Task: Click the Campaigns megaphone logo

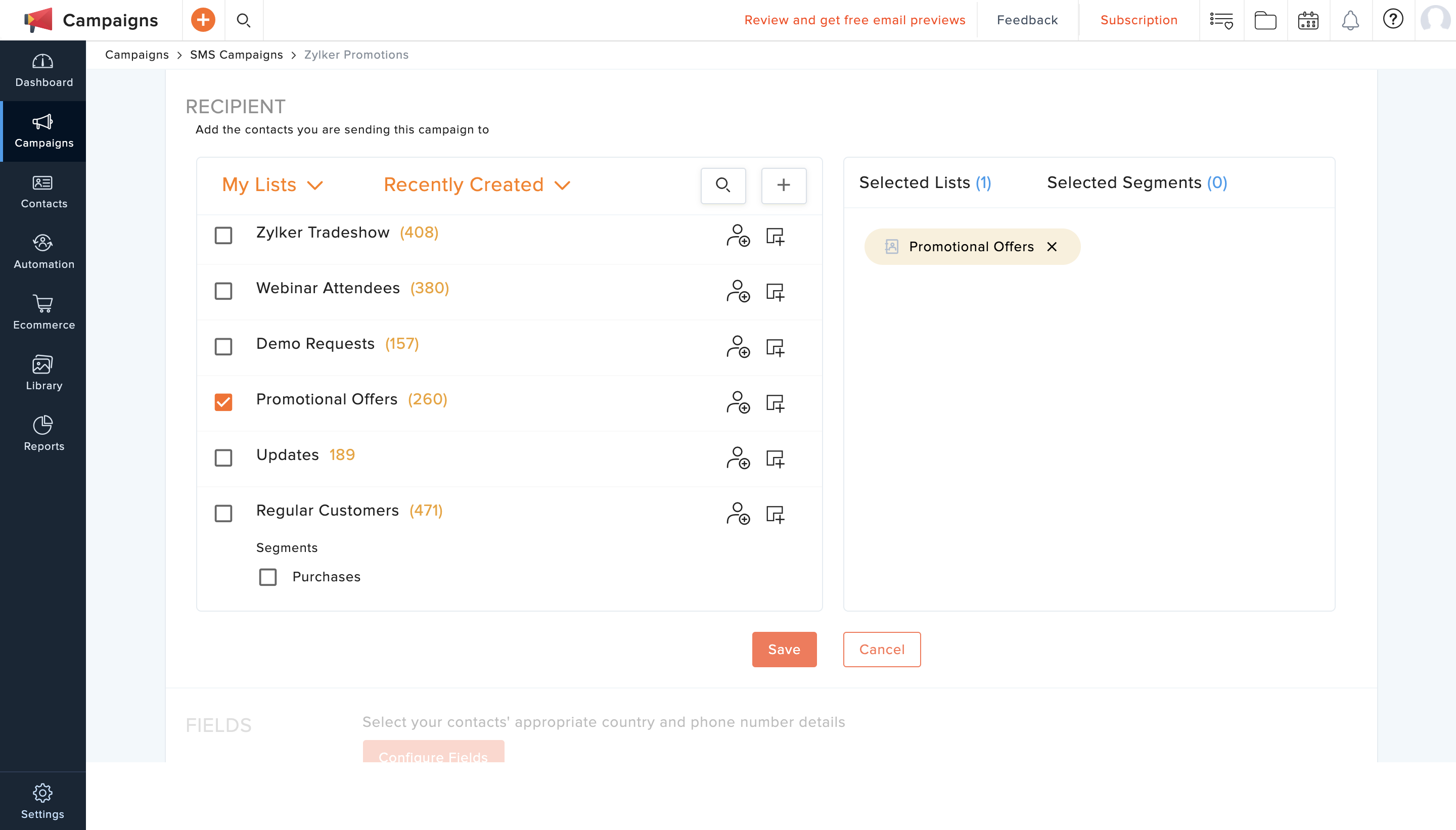Action: [x=38, y=20]
